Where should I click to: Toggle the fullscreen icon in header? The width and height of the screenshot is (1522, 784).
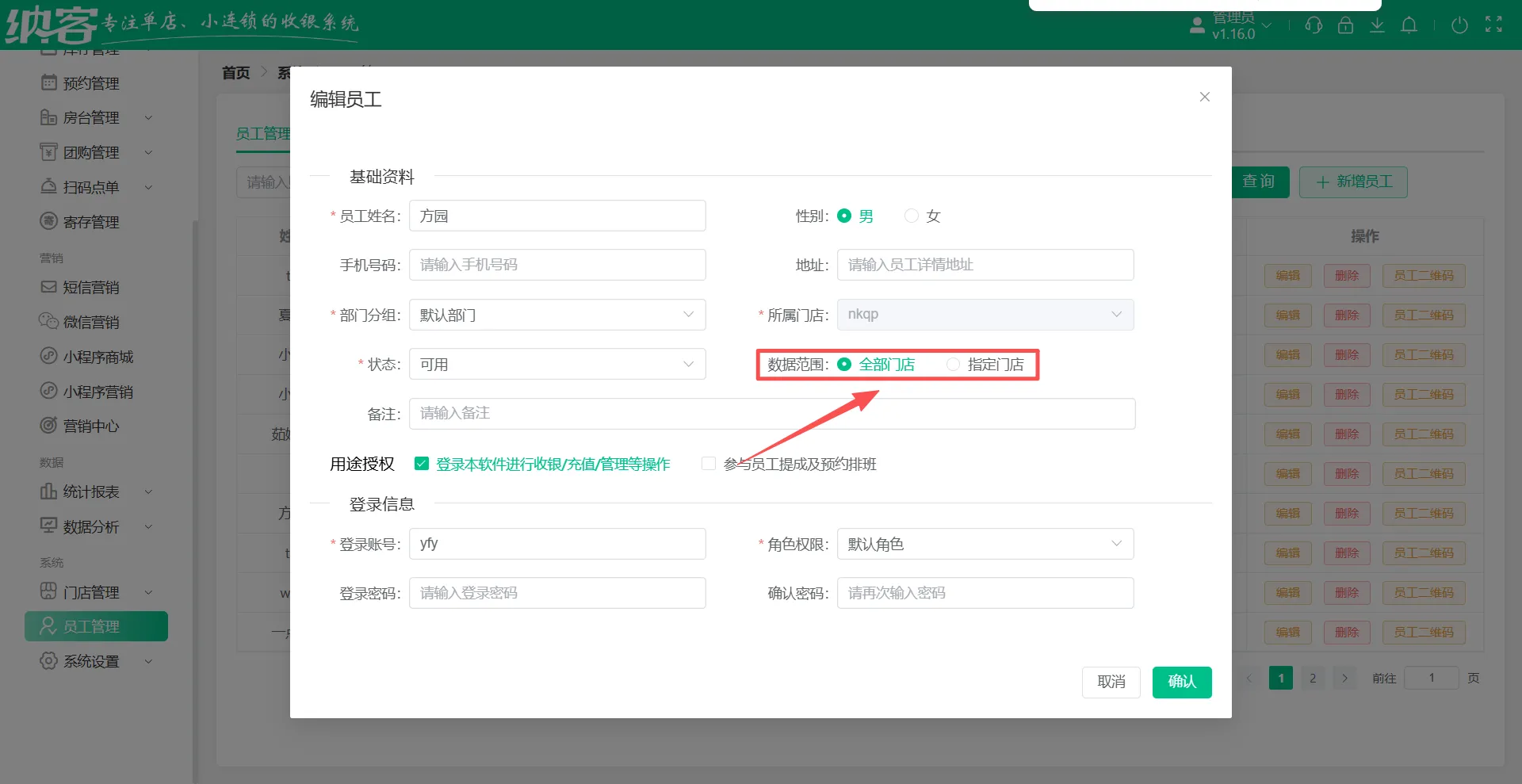1493,25
